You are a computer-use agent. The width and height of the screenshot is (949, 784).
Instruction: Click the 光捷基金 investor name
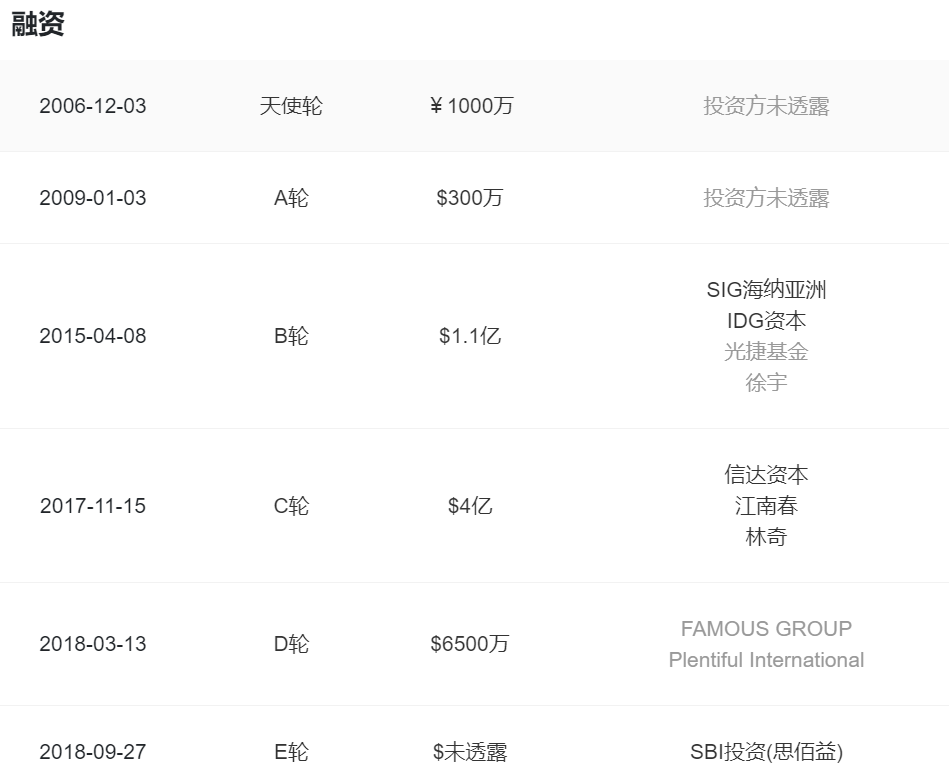tap(766, 352)
